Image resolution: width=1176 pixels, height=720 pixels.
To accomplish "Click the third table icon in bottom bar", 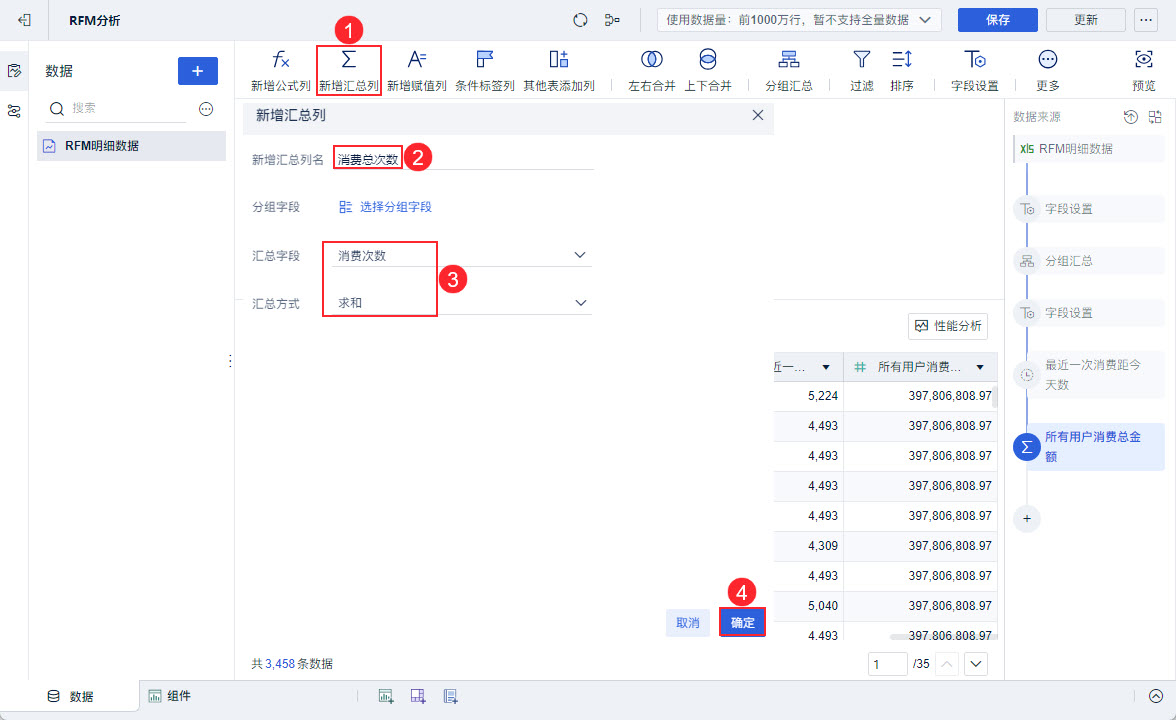I will click(x=450, y=696).
